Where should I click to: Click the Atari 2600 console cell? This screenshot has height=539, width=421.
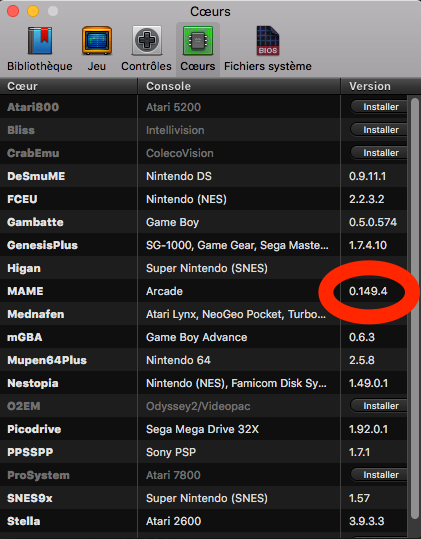coord(173,521)
